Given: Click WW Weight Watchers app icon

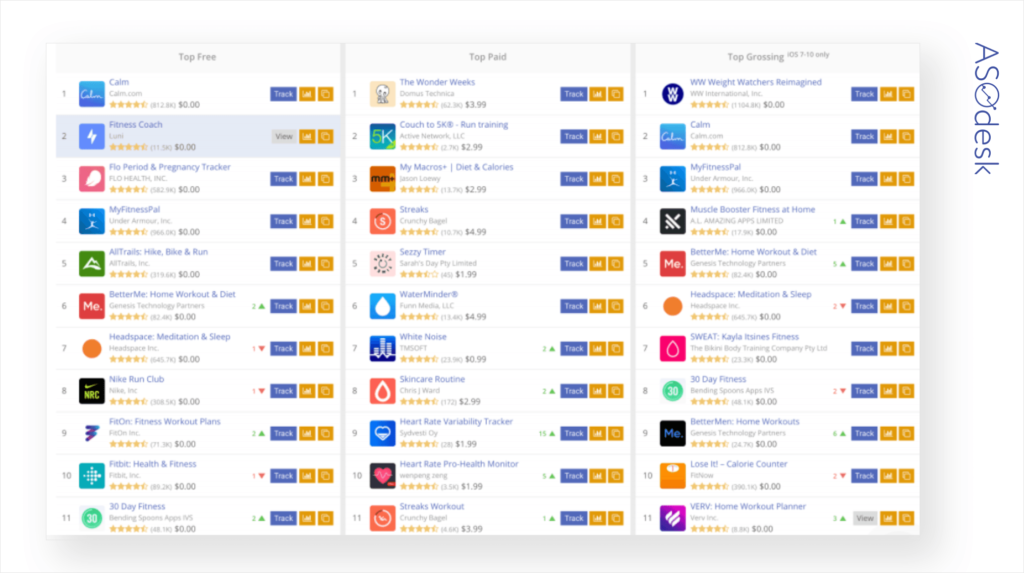Looking at the screenshot, I should (673, 94).
